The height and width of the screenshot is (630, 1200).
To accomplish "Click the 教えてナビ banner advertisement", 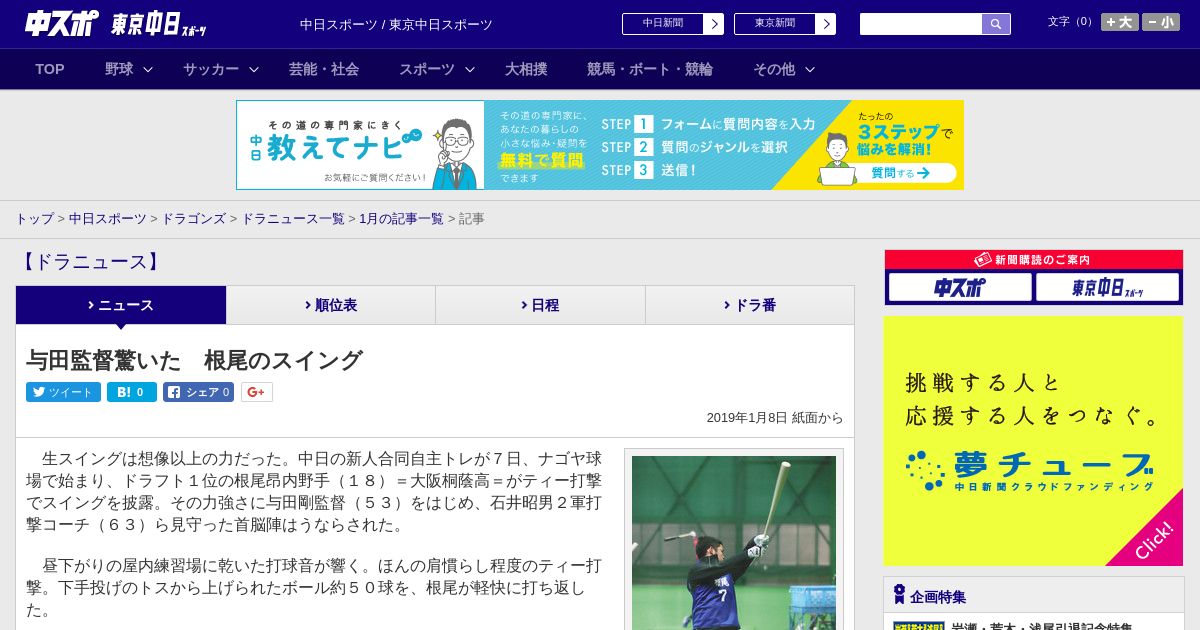I will coord(600,145).
